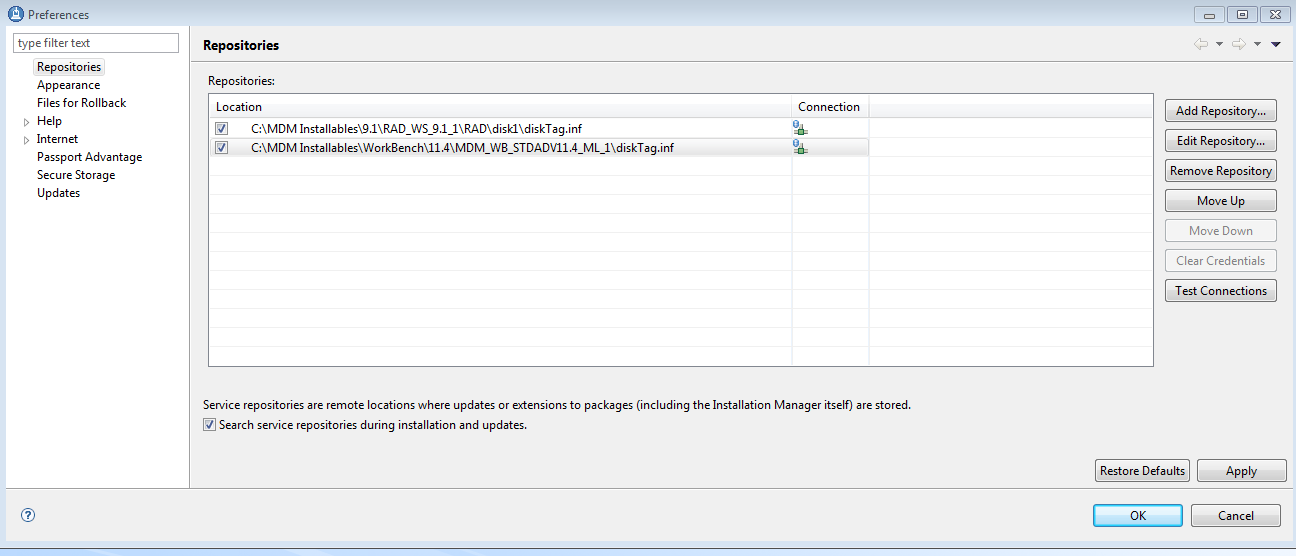1296x556 pixels.
Task: Expand the Internet tree node
Action: coord(26,140)
